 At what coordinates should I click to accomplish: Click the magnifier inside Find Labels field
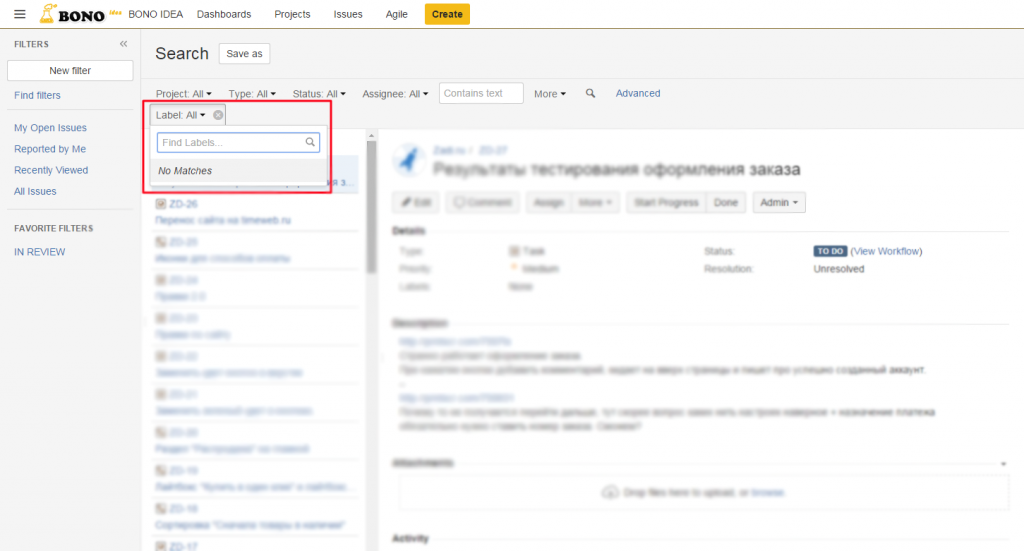point(311,143)
